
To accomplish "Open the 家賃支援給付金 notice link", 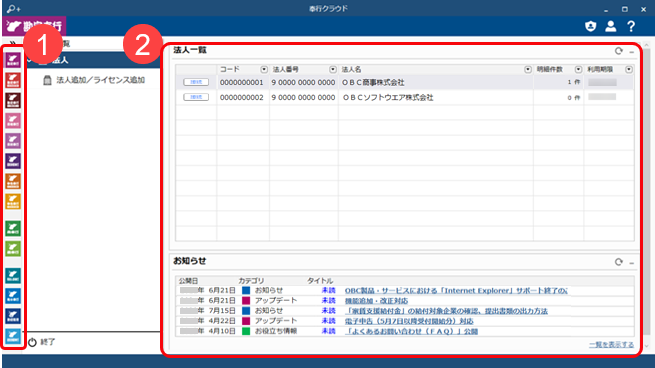I will coord(446,311).
